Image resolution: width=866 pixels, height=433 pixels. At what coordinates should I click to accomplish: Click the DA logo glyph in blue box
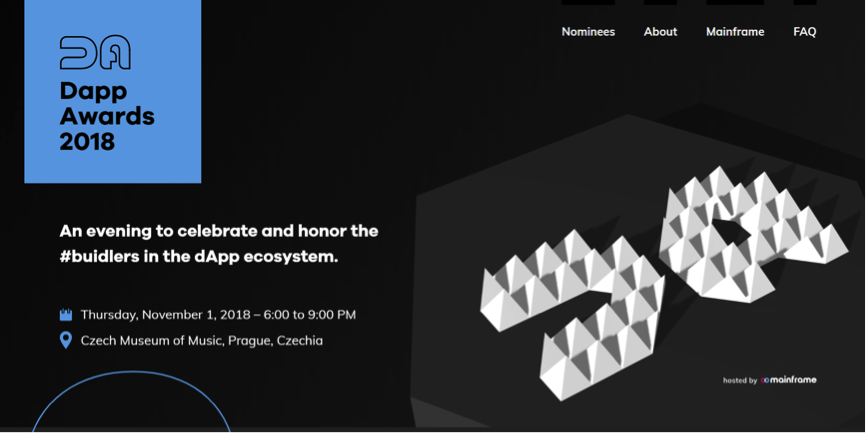95,53
